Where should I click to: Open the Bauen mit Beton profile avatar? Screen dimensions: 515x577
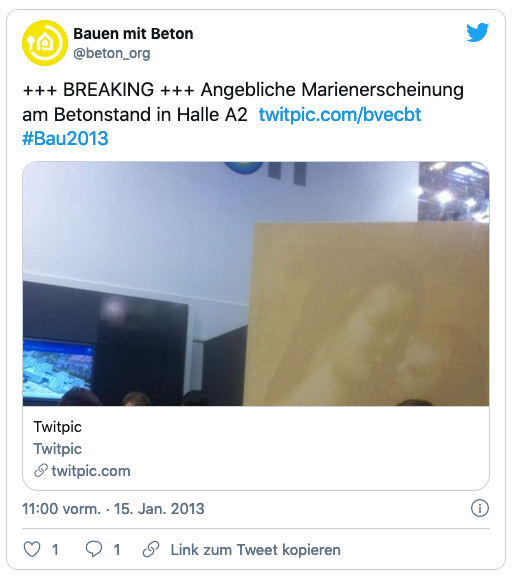click(45, 43)
